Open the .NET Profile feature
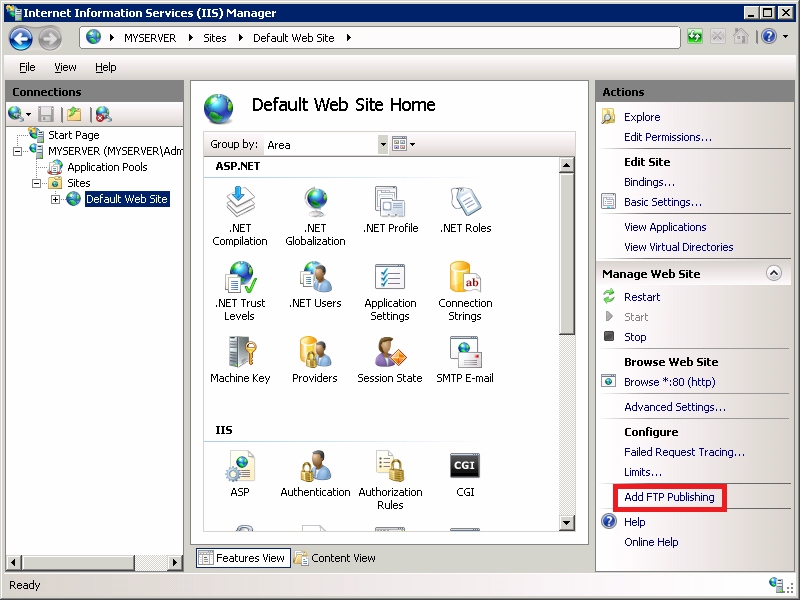The height and width of the screenshot is (600, 800). point(390,210)
